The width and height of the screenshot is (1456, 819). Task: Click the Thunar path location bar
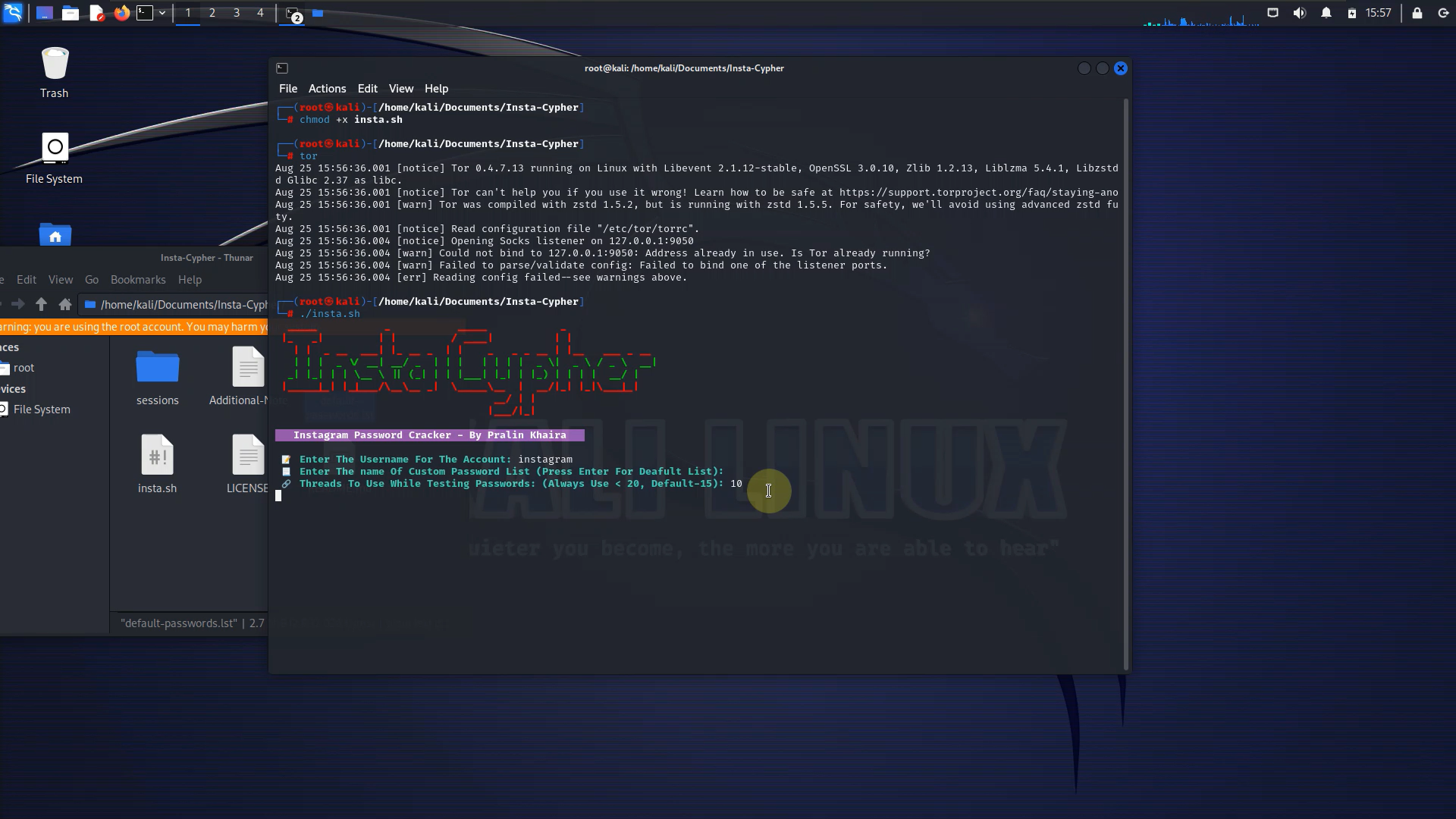[x=182, y=305]
